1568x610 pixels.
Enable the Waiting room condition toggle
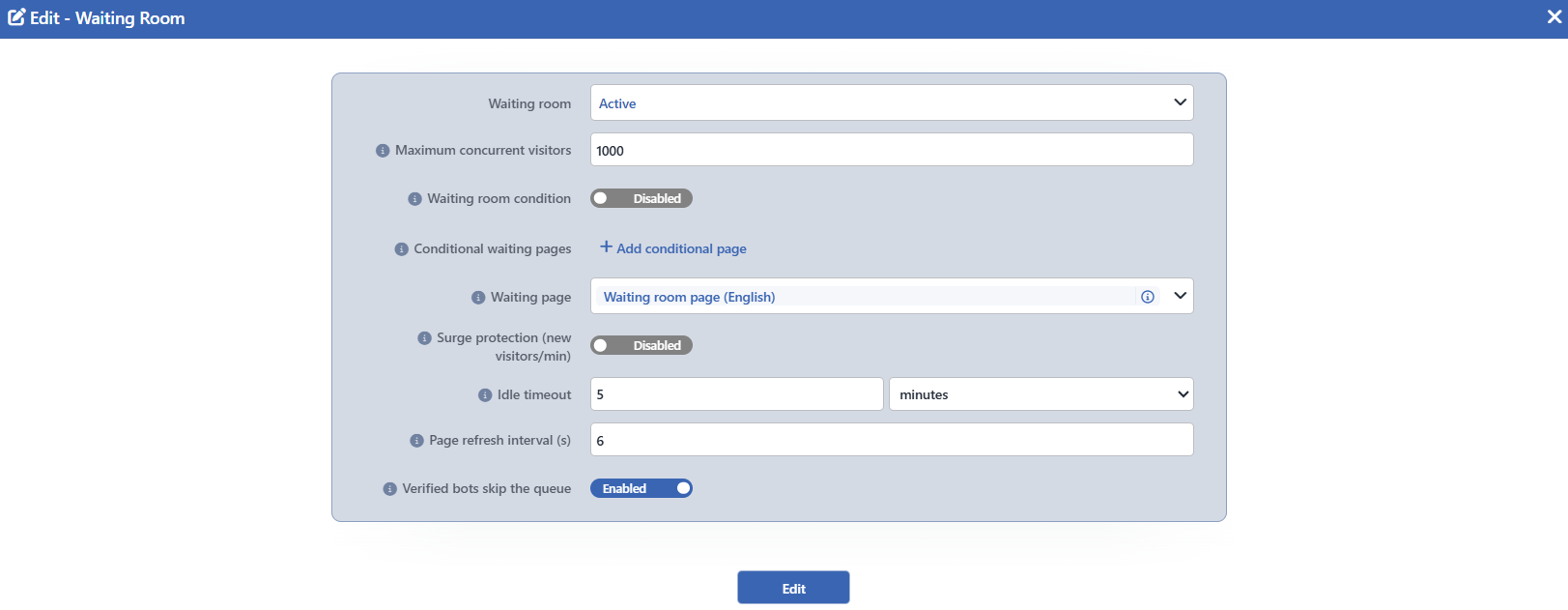641,198
